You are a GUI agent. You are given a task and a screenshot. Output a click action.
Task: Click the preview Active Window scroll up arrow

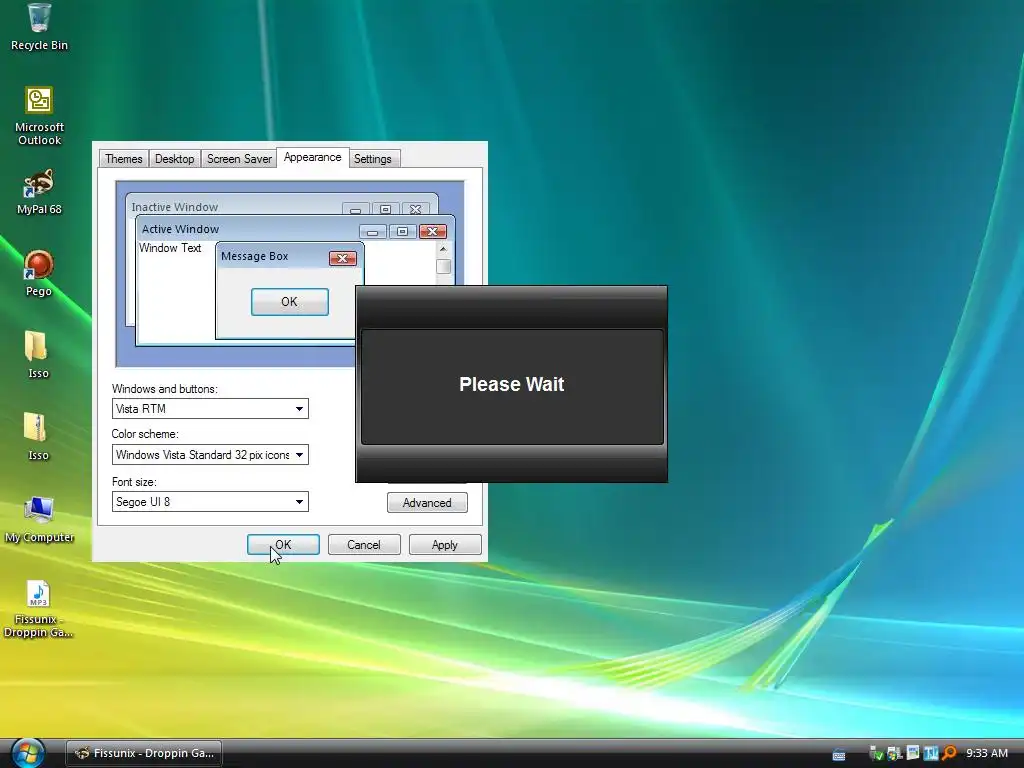tap(443, 249)
